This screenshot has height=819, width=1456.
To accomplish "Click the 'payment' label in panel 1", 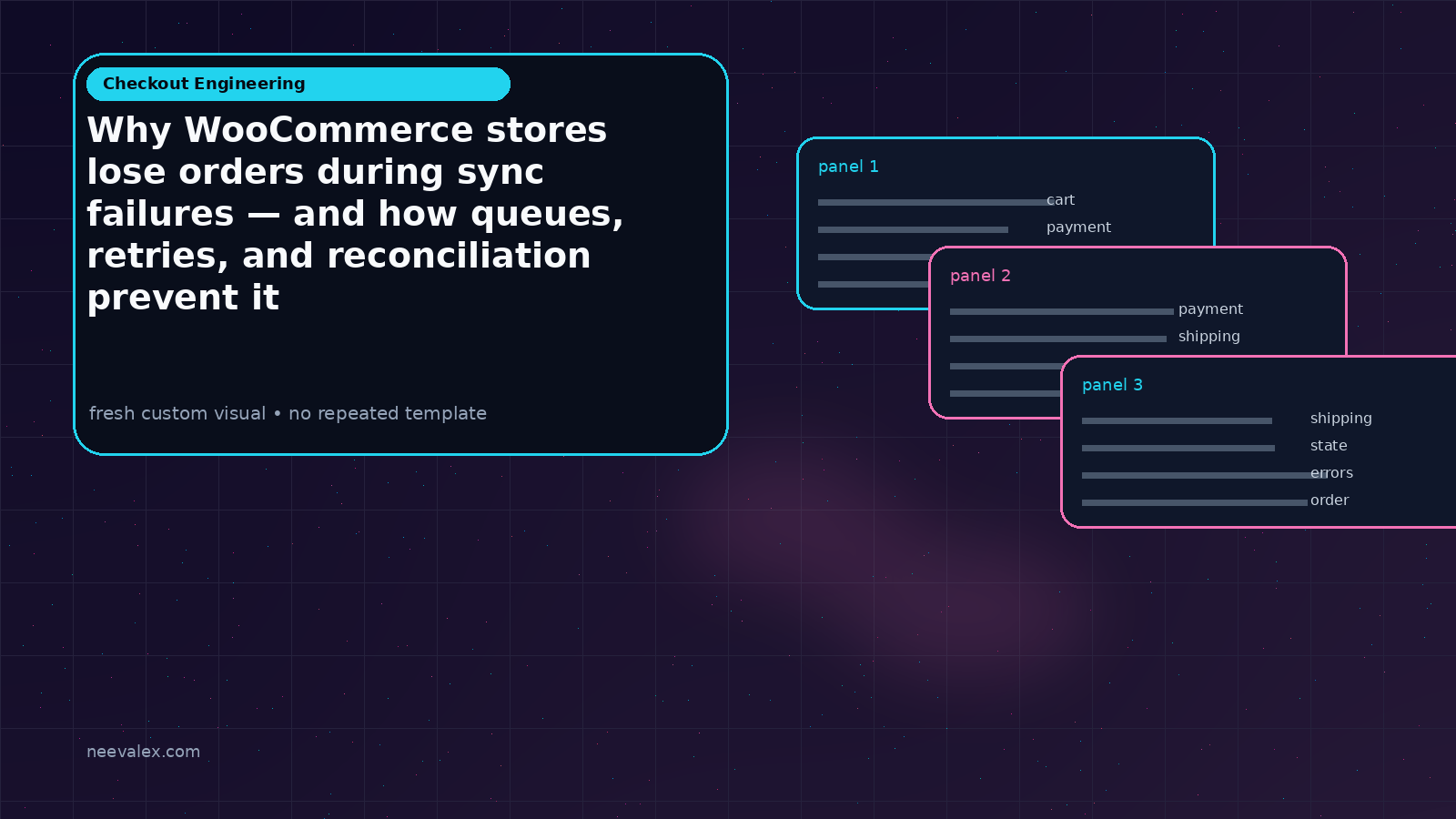I will click(x=1078, y=227).
